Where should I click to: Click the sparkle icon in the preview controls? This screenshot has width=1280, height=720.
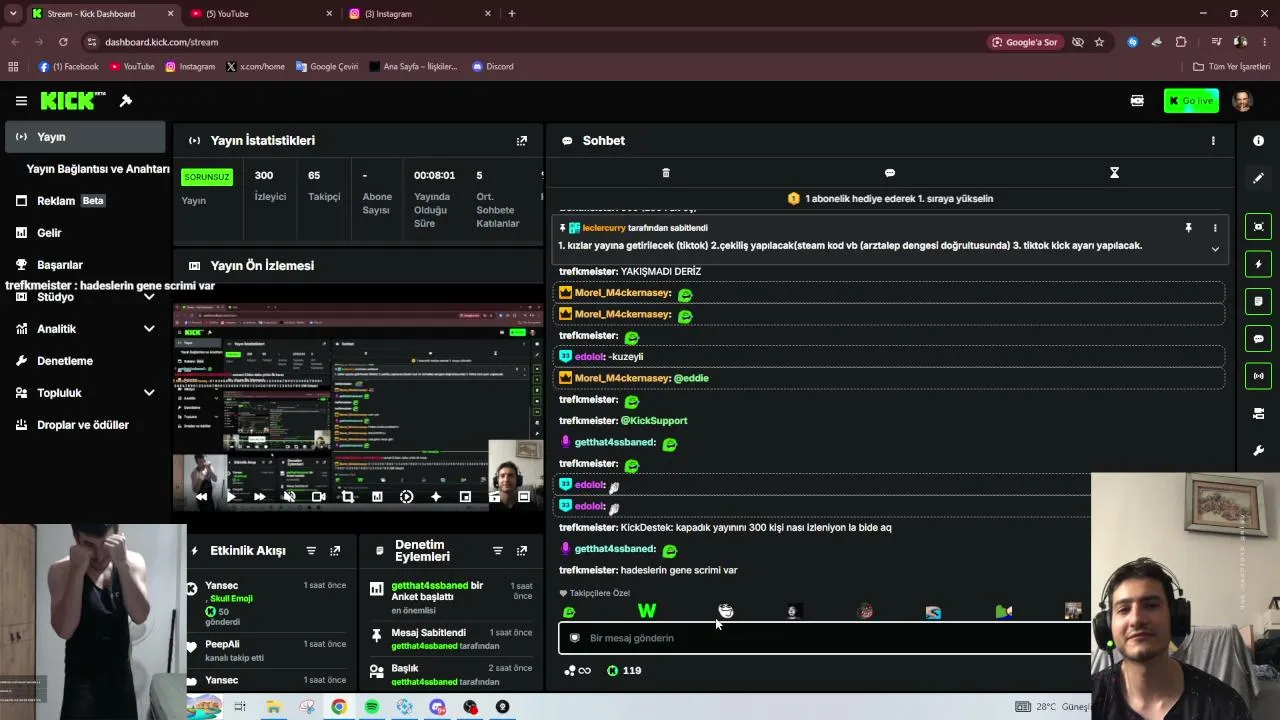(x=436, y=496)
